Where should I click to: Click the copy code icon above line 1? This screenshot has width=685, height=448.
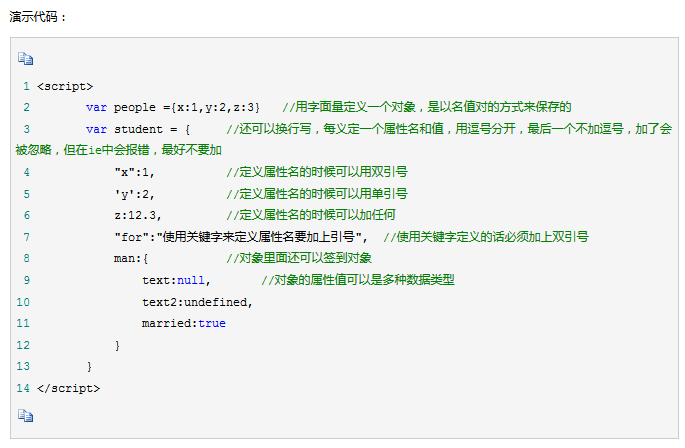(x=25, y=59)
